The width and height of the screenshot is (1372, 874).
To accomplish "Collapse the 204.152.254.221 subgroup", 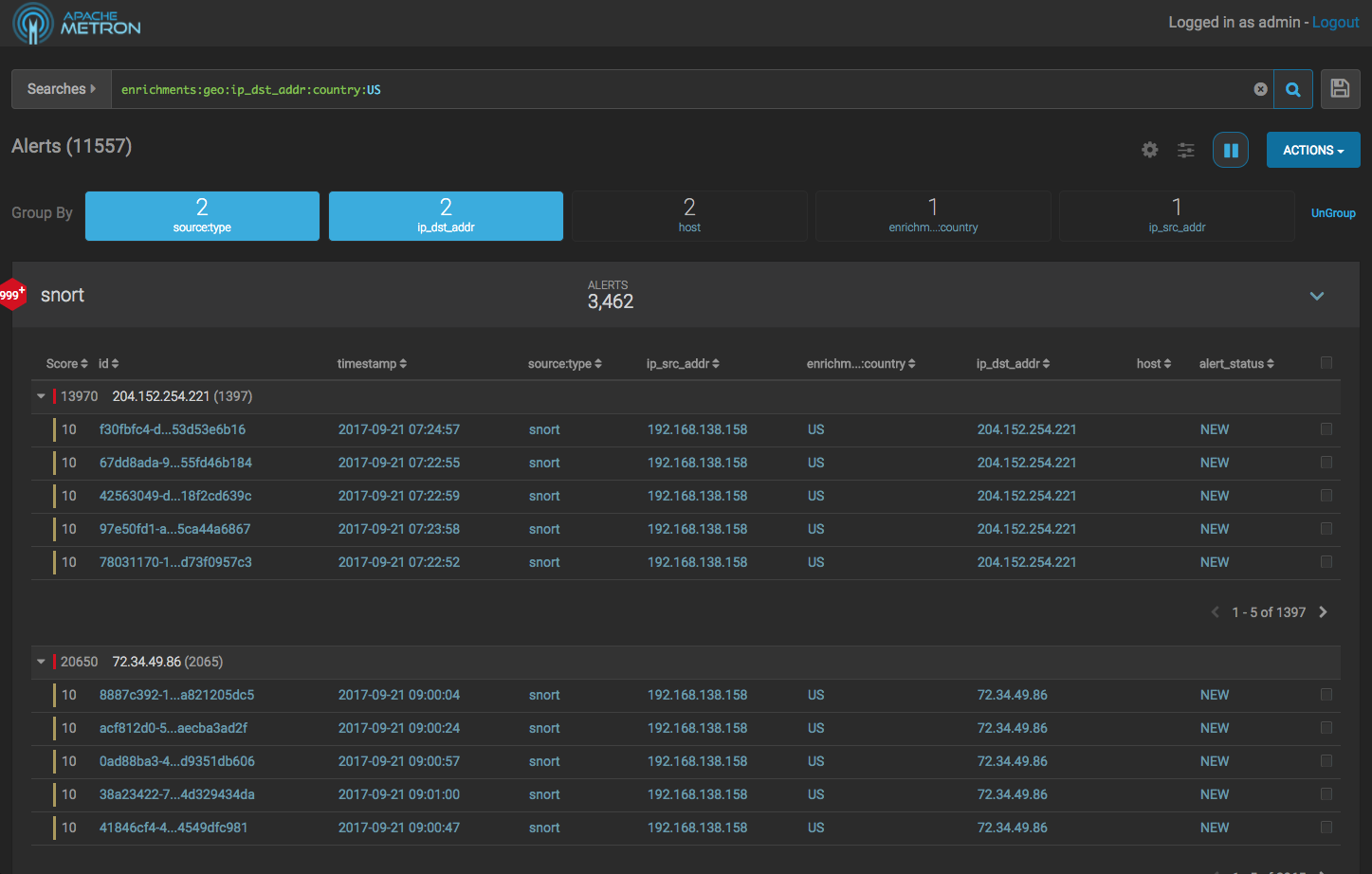I will click(x=41, y=396).
